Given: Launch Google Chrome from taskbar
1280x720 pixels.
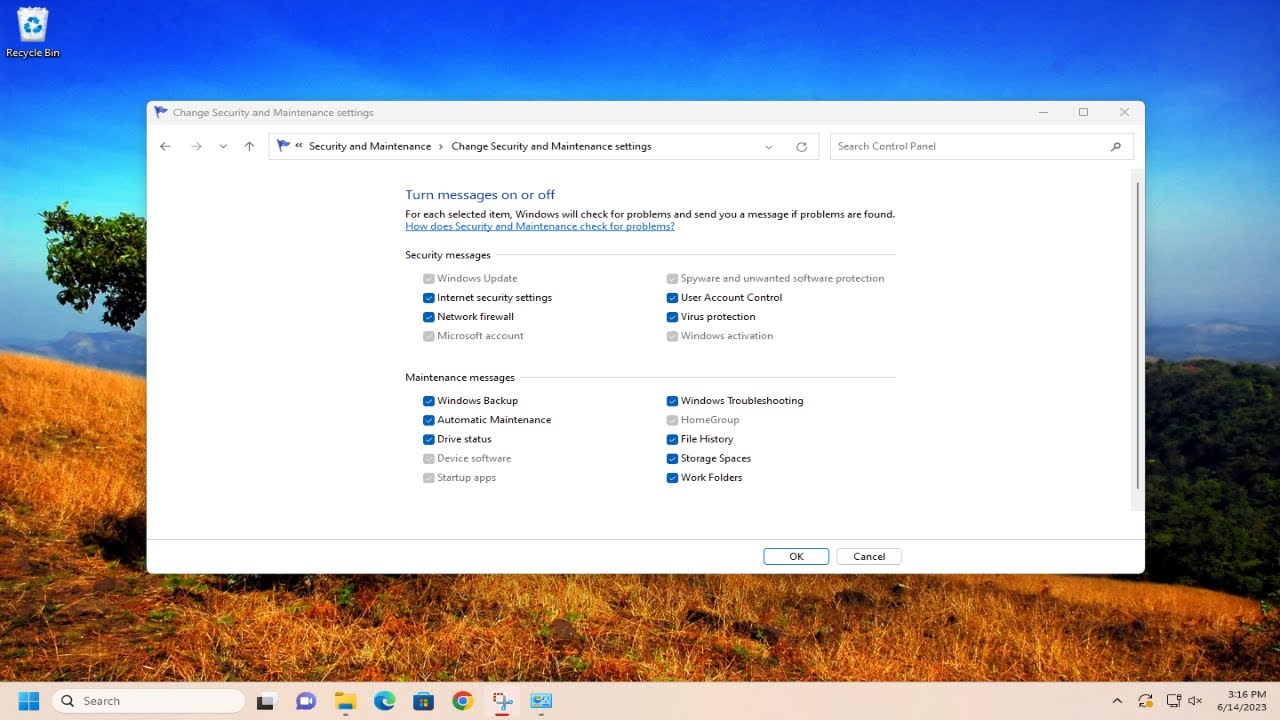Looking at the screenshot, I should pyautogui.click(x=462, y=701).
